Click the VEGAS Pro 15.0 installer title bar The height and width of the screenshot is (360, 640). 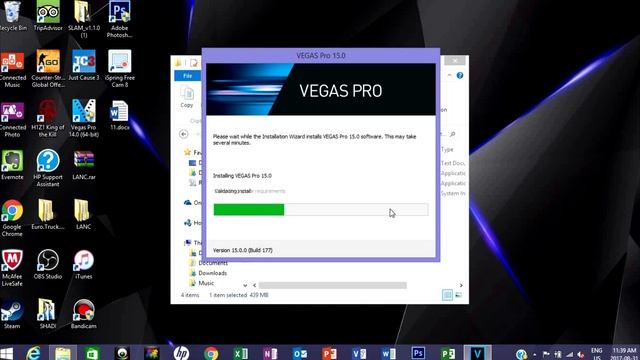[x=321, y=56]
